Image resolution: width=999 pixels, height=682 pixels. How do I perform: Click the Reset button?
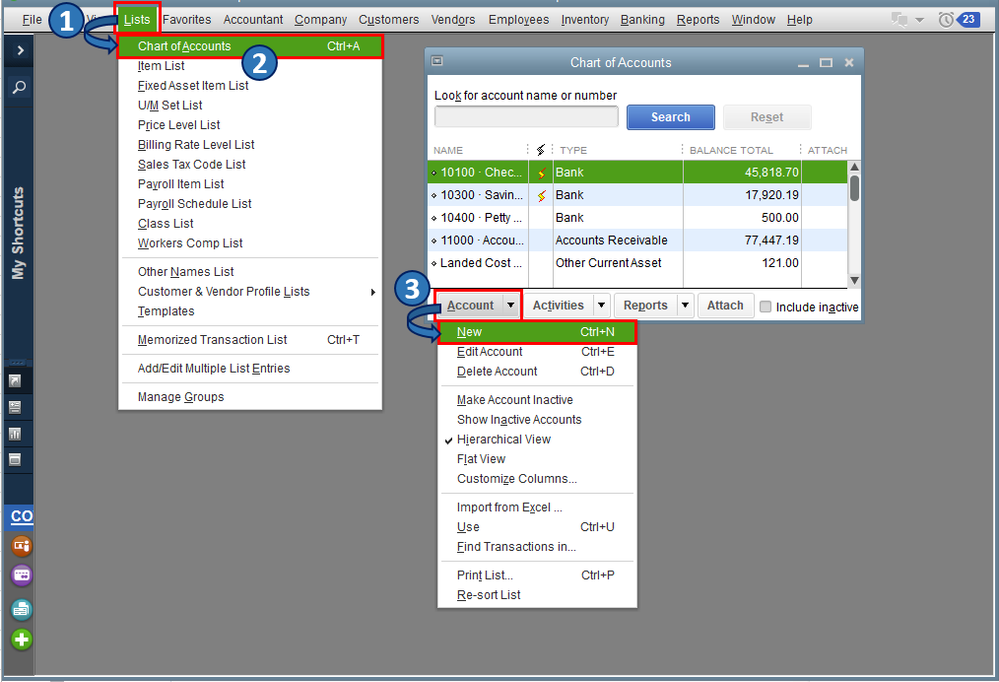767,117
